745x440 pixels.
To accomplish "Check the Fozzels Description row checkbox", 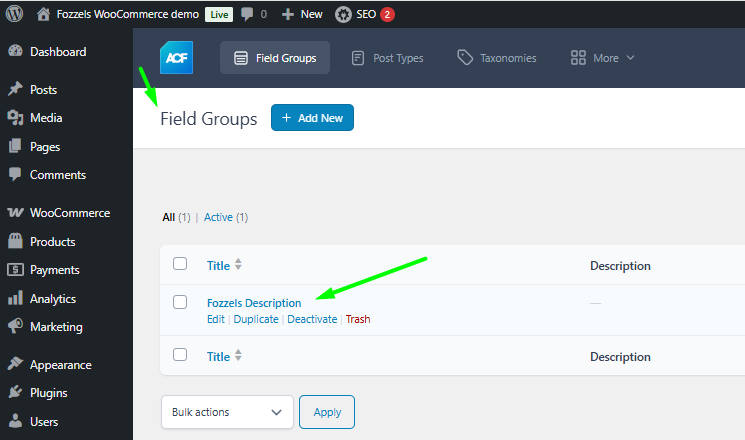I will (x=180, y=302).
